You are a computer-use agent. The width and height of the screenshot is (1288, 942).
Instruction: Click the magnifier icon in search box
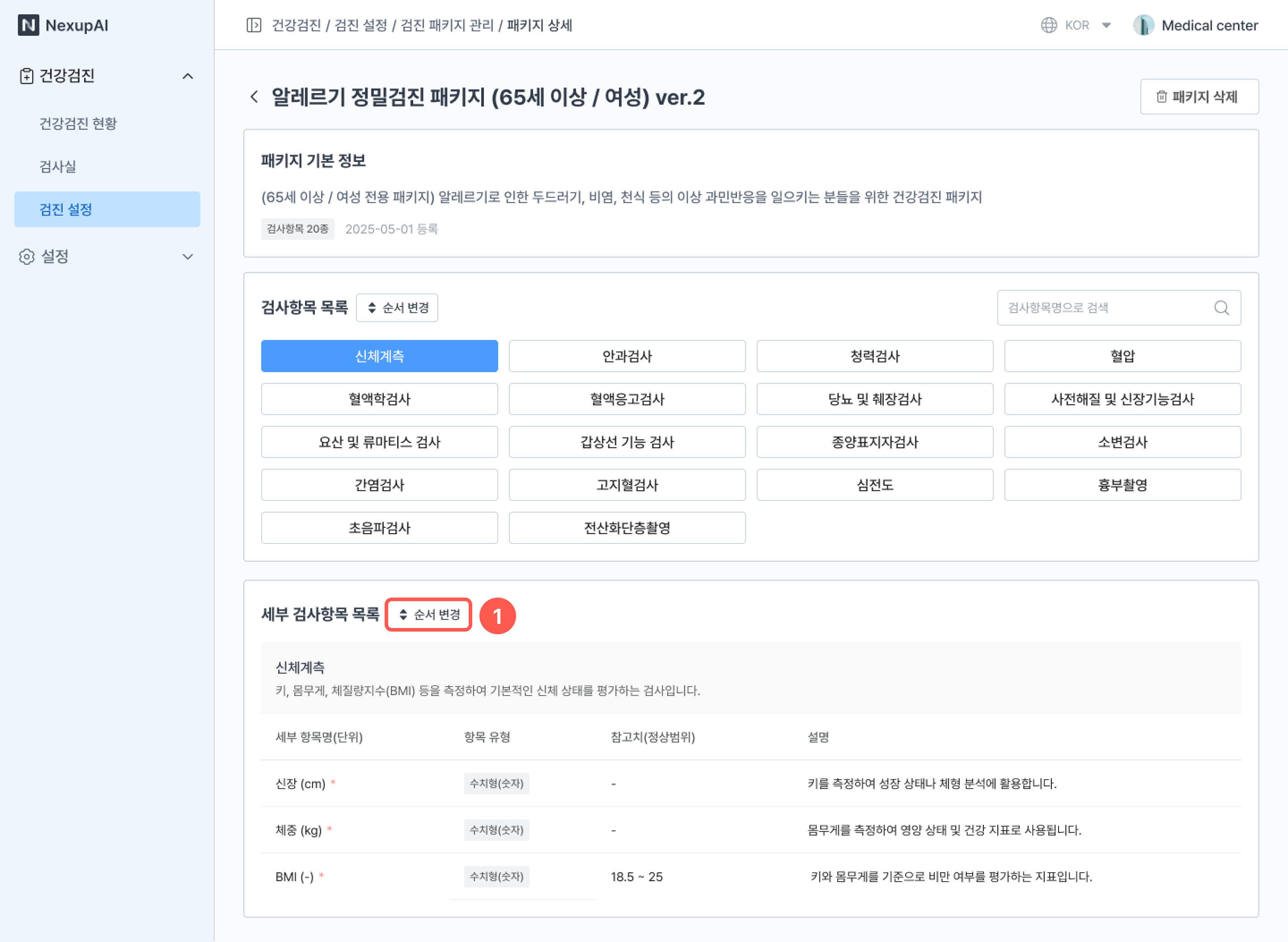1221,308
